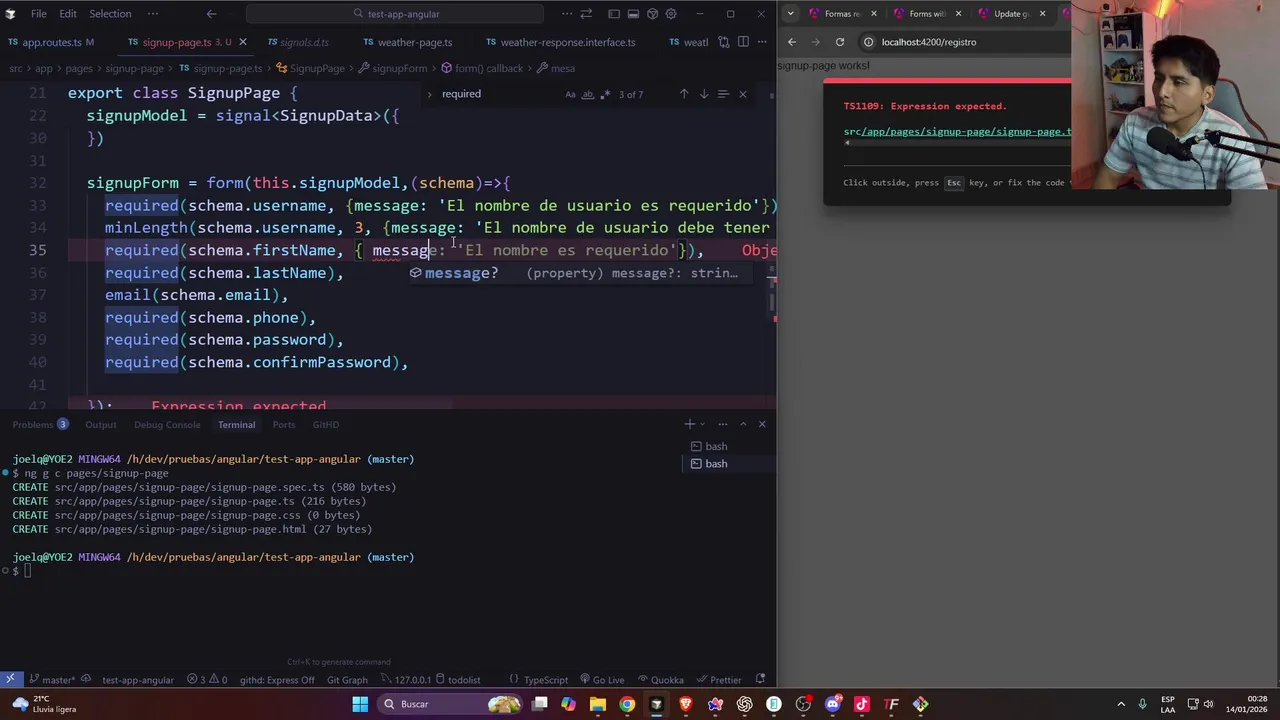
Task: Click the localhost:4200/registro address bar
Action: (965, 42)
